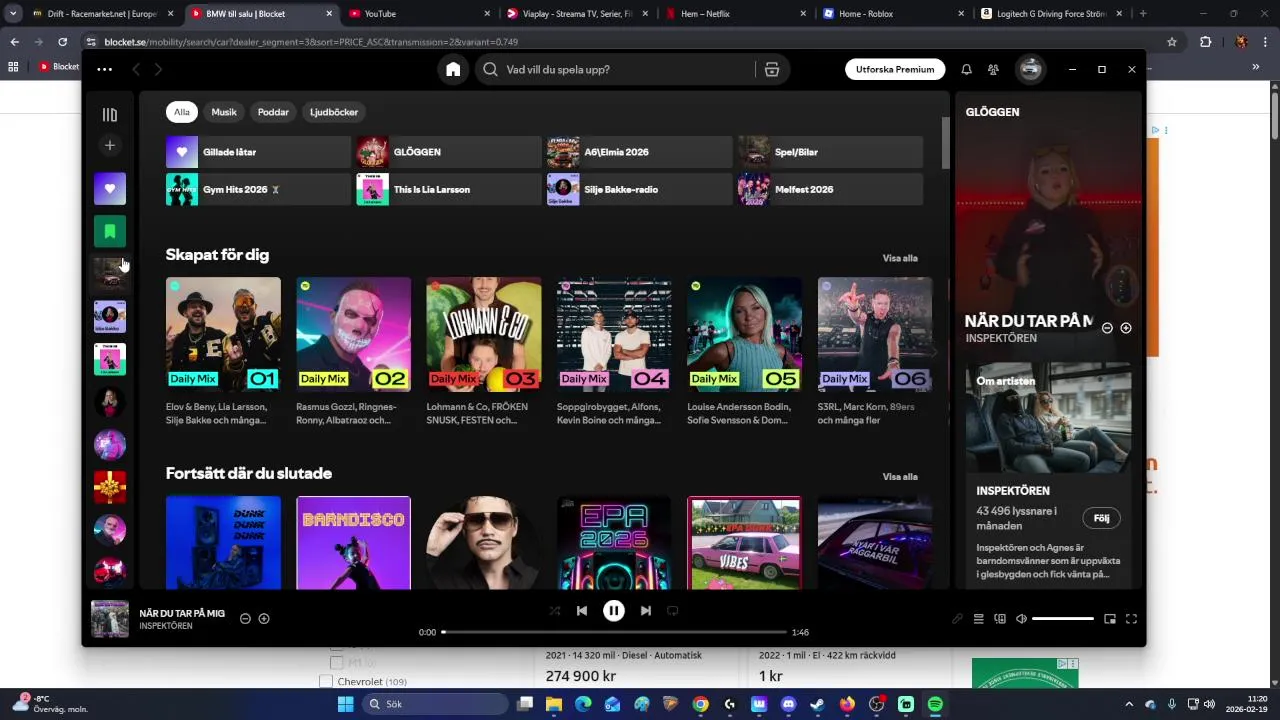1280x720 pixels.
Task: Skip to next track
Action: [x=646, y=611]
